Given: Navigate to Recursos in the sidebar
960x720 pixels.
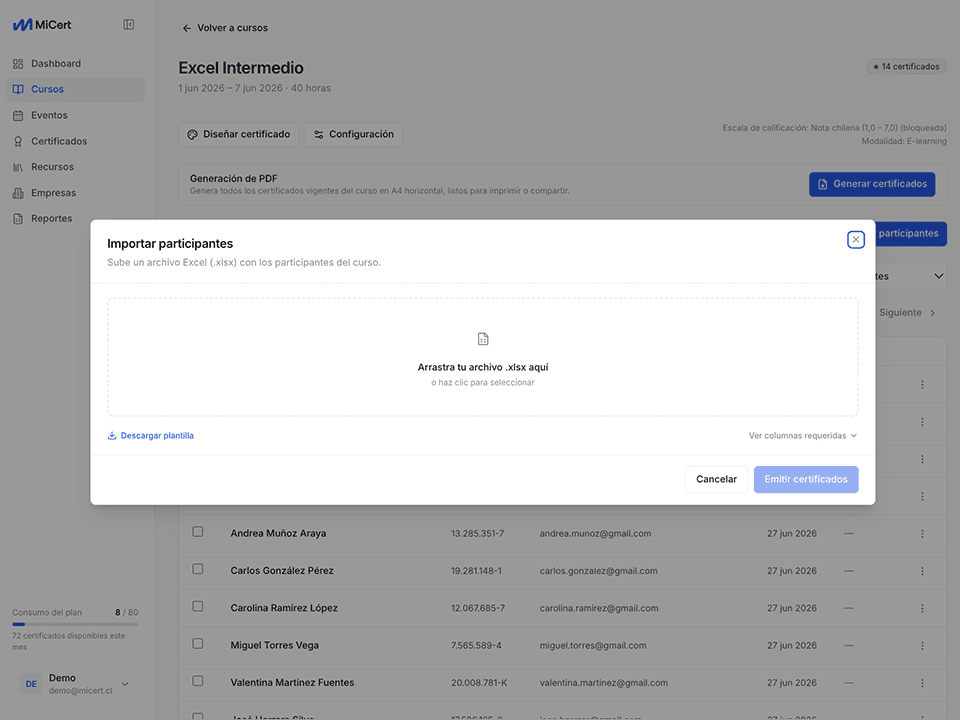Looking at the screenshot, I should click(75, 167).
